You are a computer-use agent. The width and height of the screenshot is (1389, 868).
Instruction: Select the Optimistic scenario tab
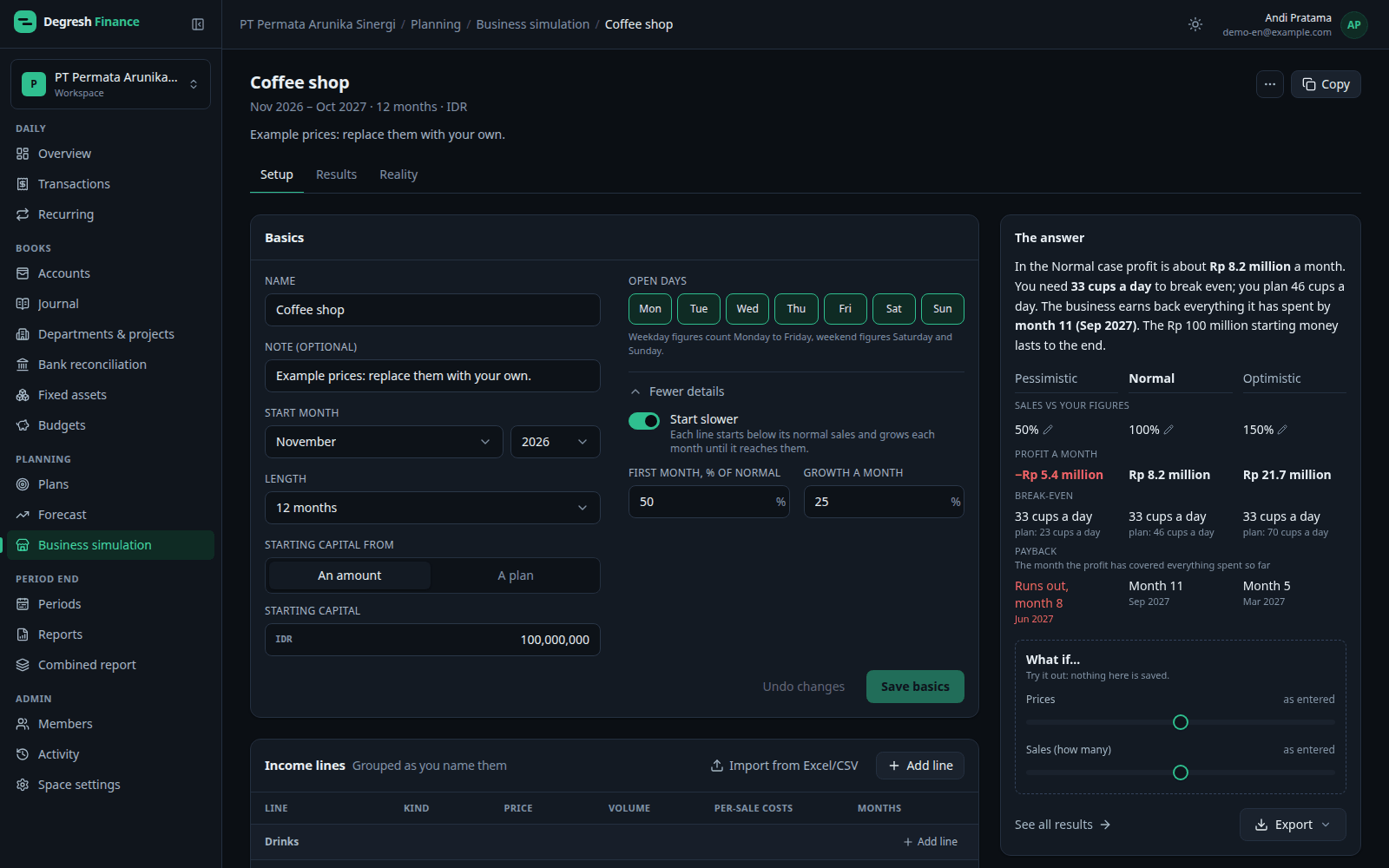point(1294,378)
